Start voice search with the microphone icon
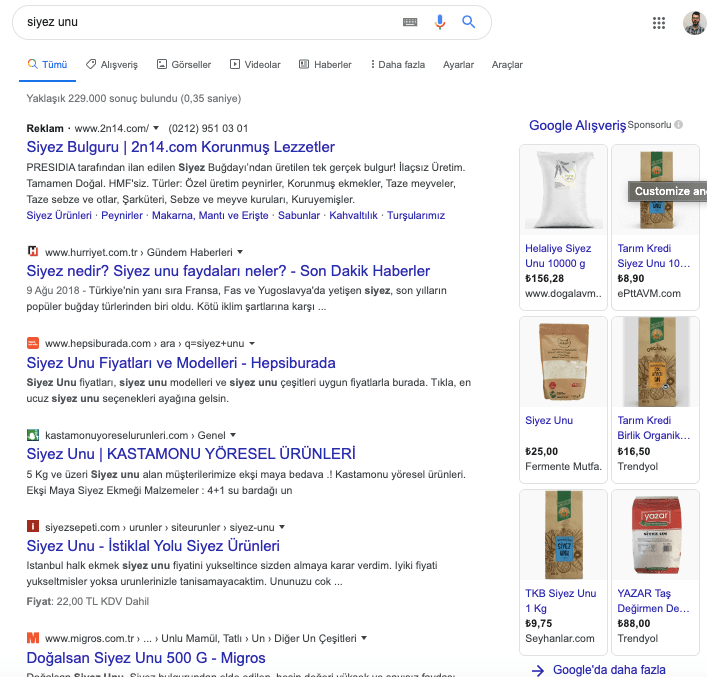Image resolution: width=707 pixels, height=677 pixels. click(440, 22)
